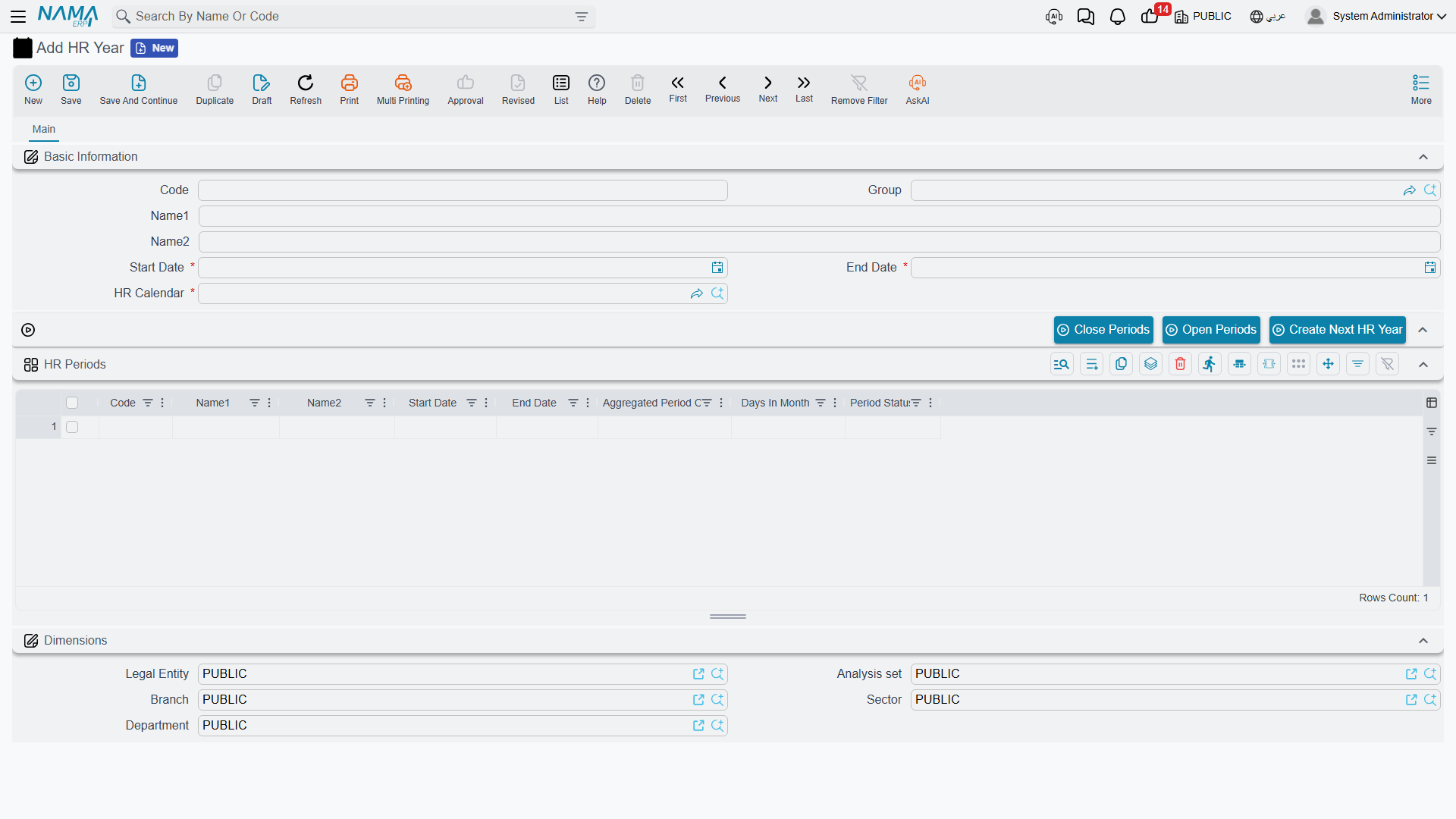Click the Approval icon
Screen dimensions: 1456x819
coord(466,89)
